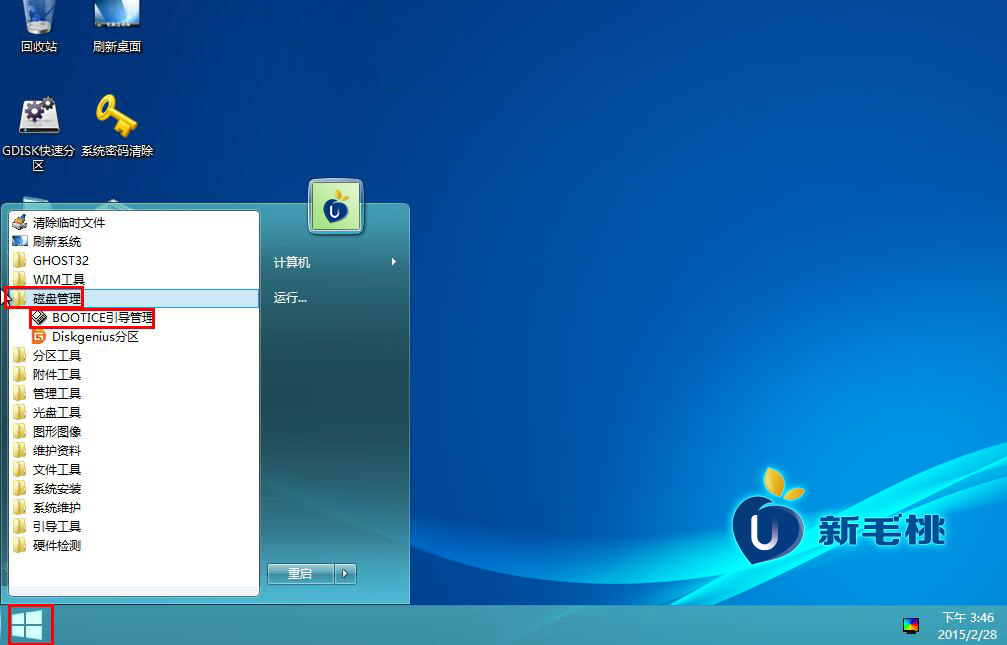
Task: Expand the 系统维护 folder
Action: tap(134, 508)
